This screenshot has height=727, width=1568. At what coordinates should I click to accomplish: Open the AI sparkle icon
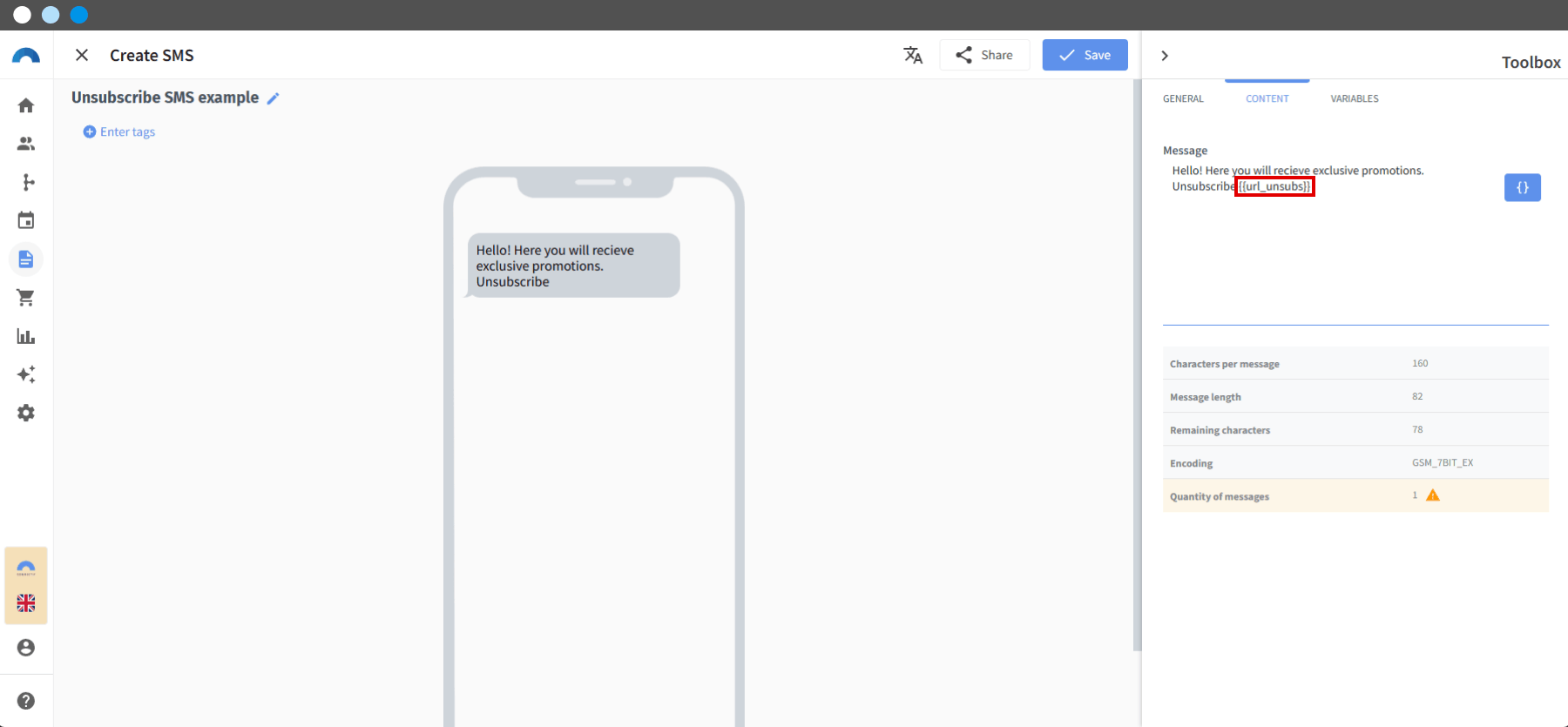tap(26, 374)
